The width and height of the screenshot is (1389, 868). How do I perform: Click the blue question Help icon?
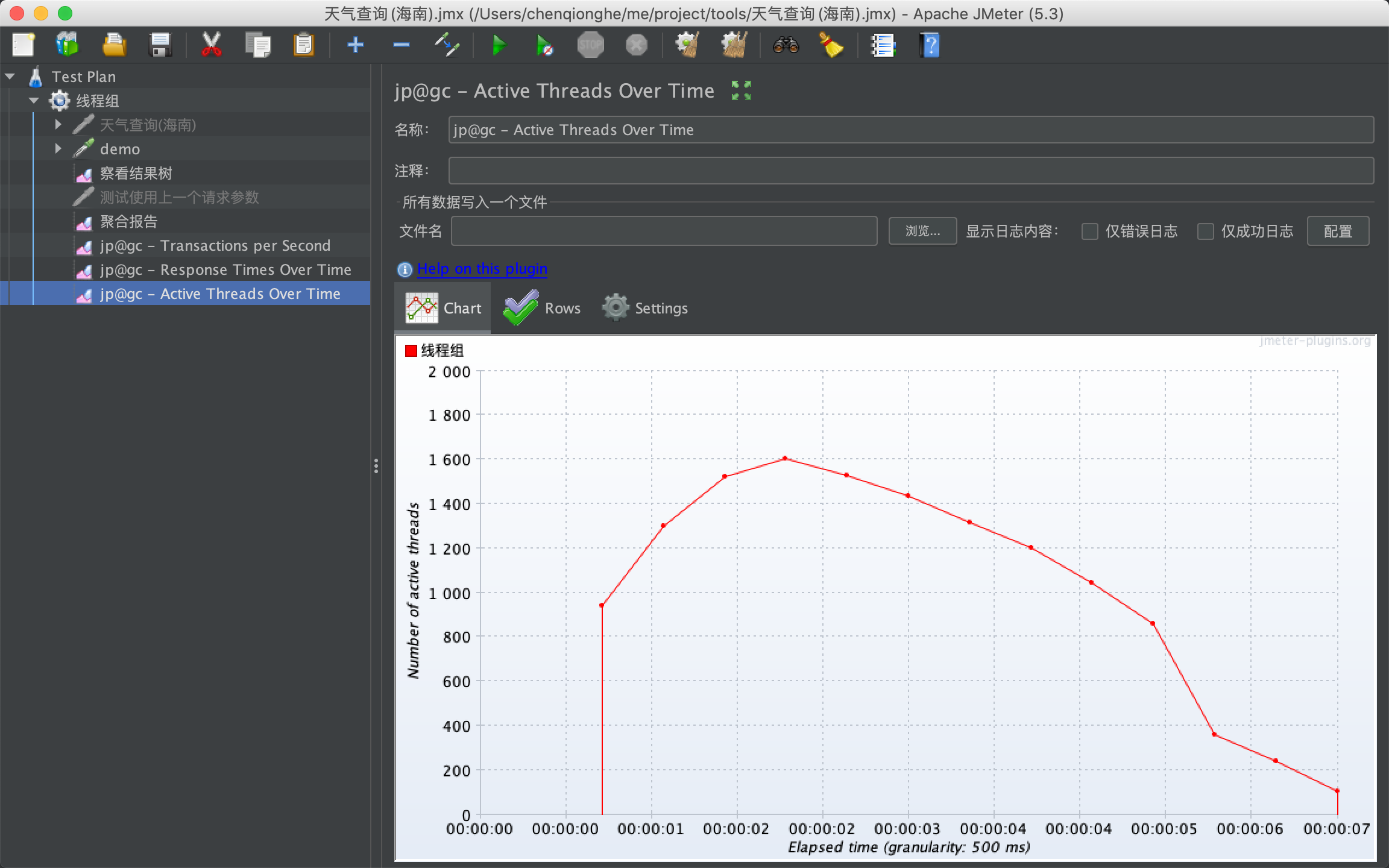coord(930,45)
